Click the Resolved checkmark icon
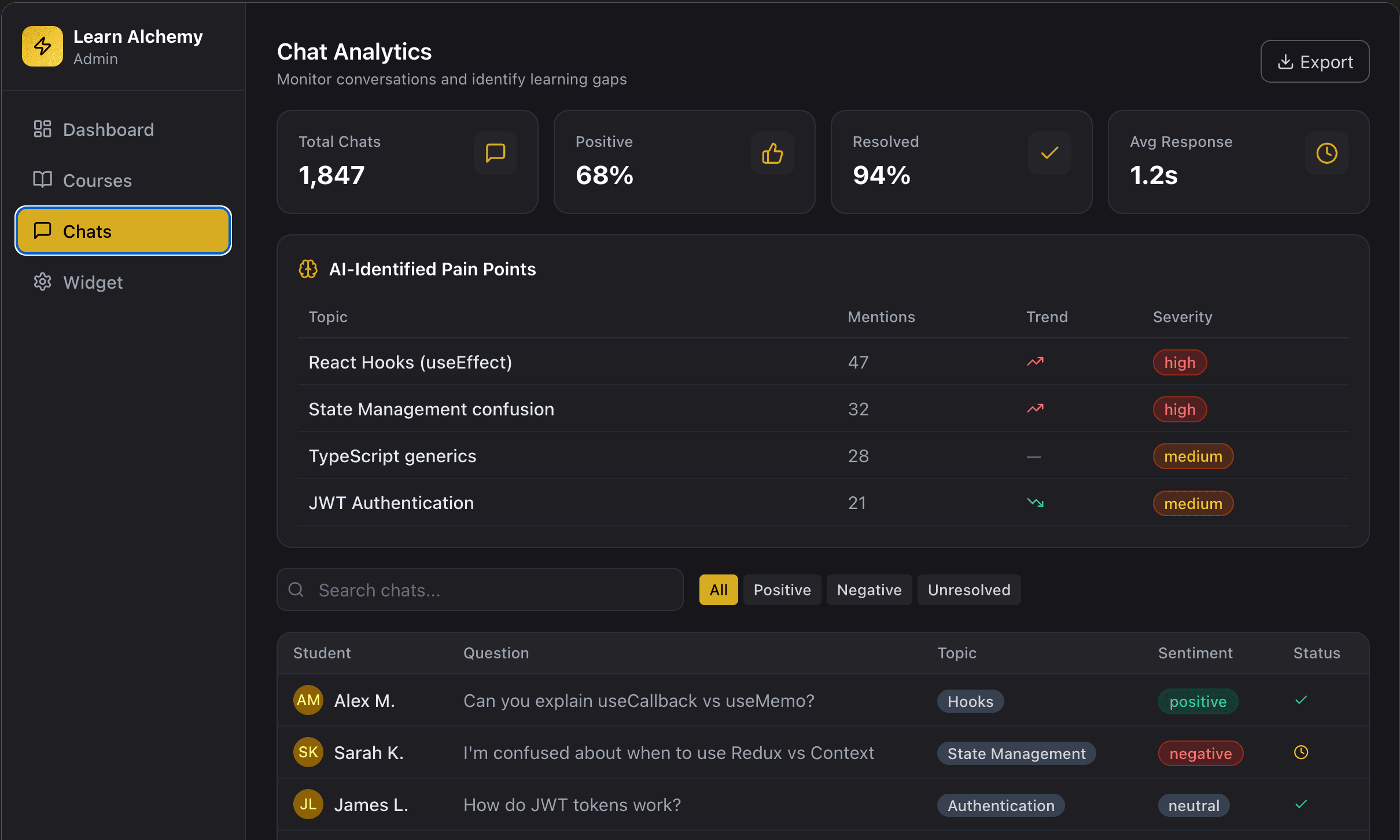 [x=1049, y=153]
